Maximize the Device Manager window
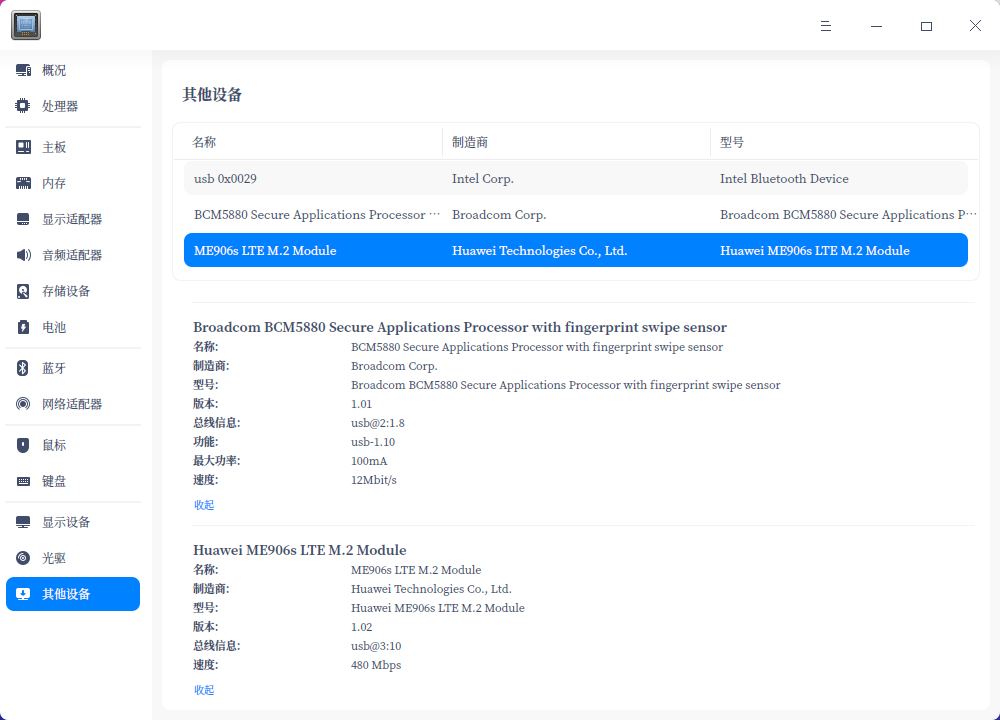Image resolution: width=1000 pixels, height=720 pixels. point(926,26)
